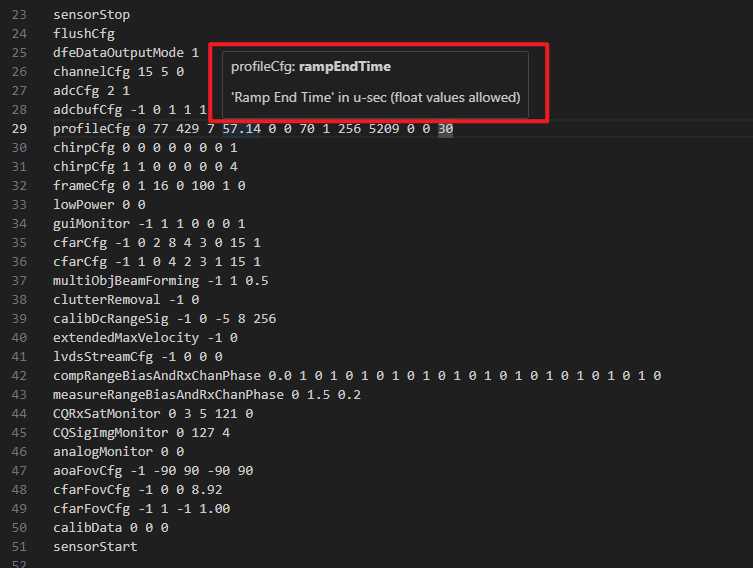
Task: Click the guiMonitor line
Action: (149, 224)
